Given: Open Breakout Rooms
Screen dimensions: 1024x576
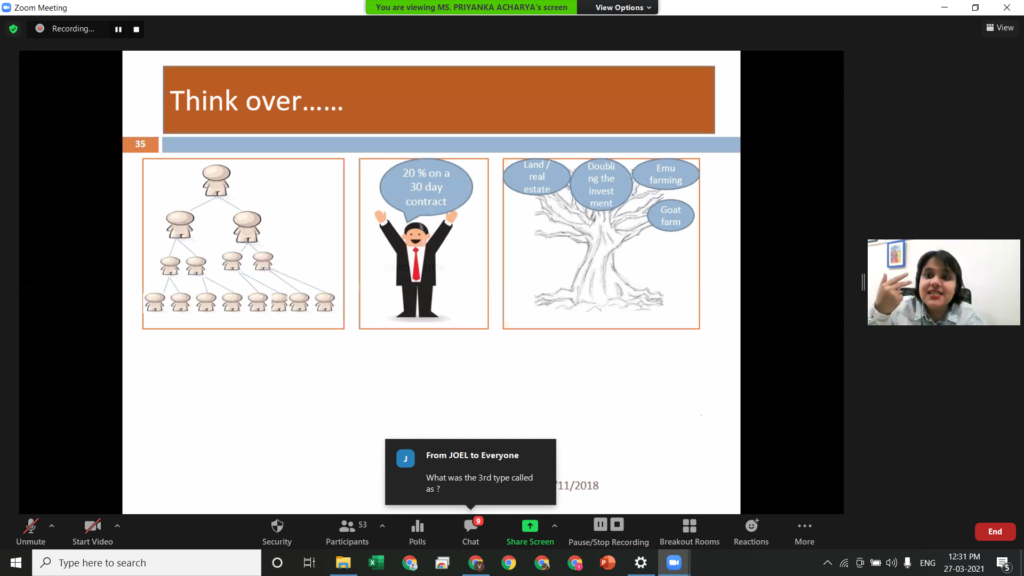Looking at the screenshot, I should click(x=689, y=529).
